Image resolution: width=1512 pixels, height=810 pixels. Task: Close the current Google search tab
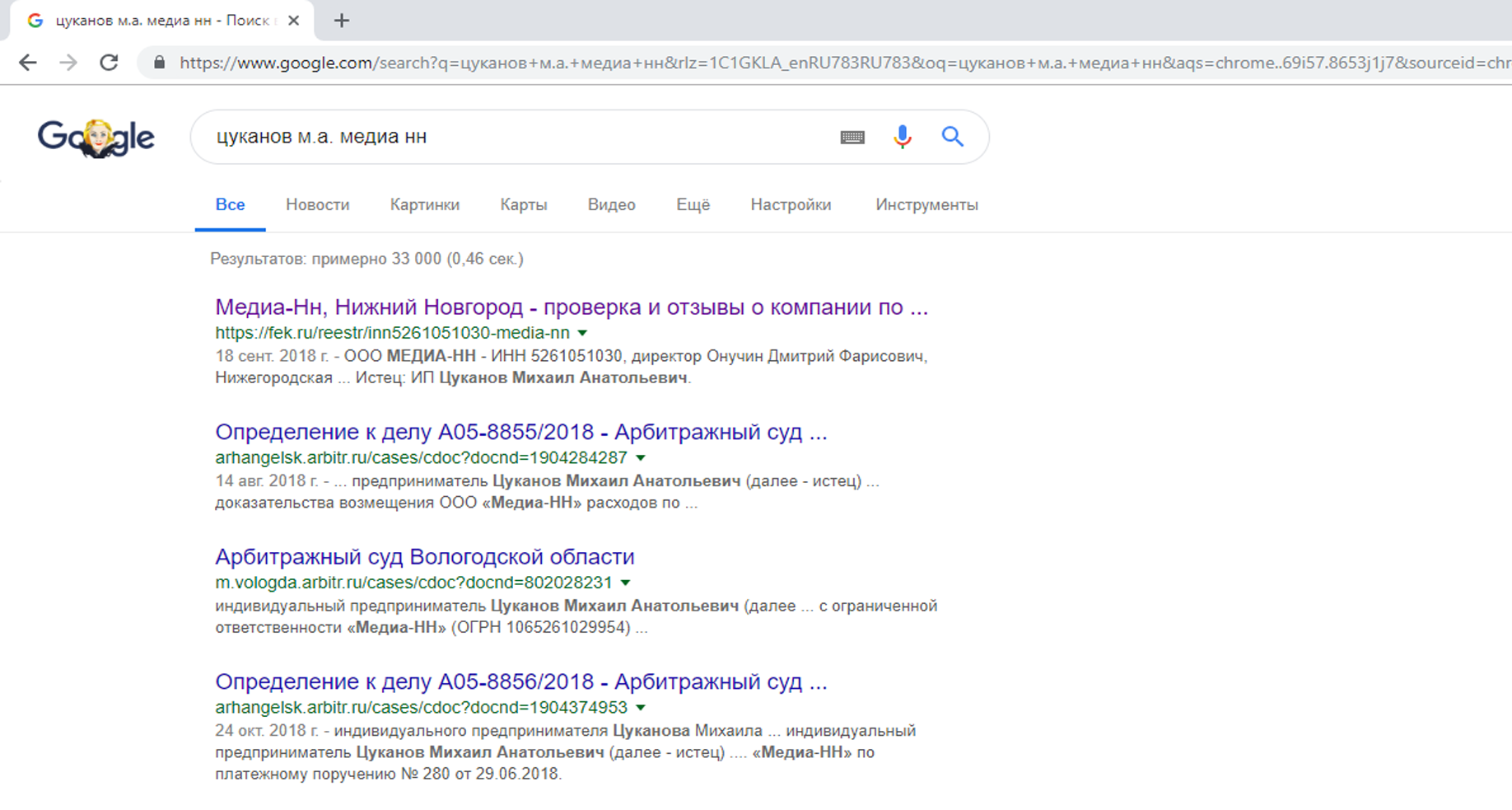click(x=293, y=21)
